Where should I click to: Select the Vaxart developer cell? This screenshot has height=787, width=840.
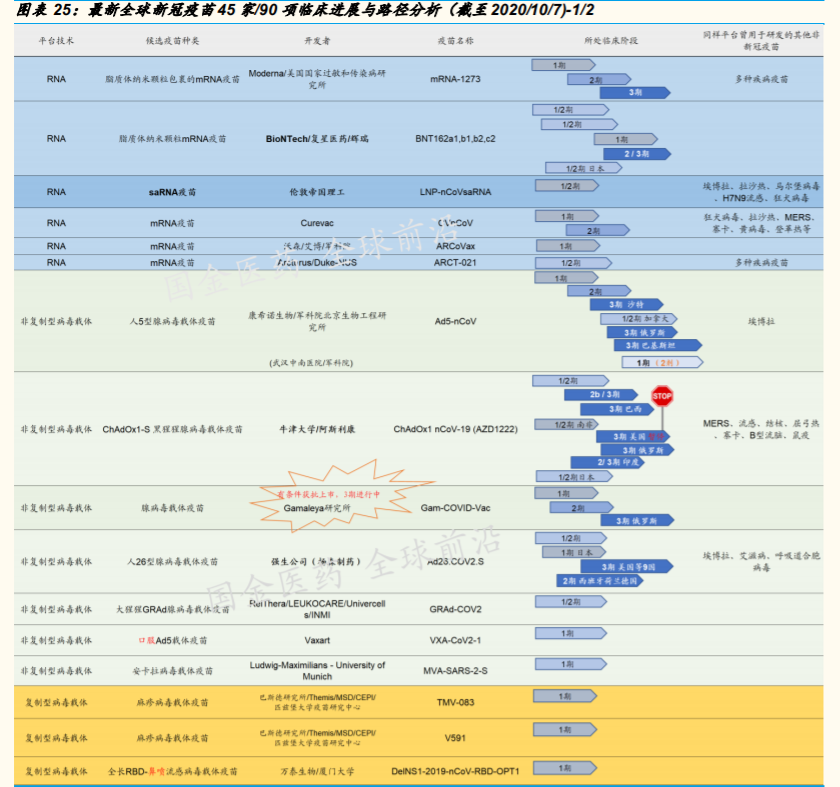point(317,640)
